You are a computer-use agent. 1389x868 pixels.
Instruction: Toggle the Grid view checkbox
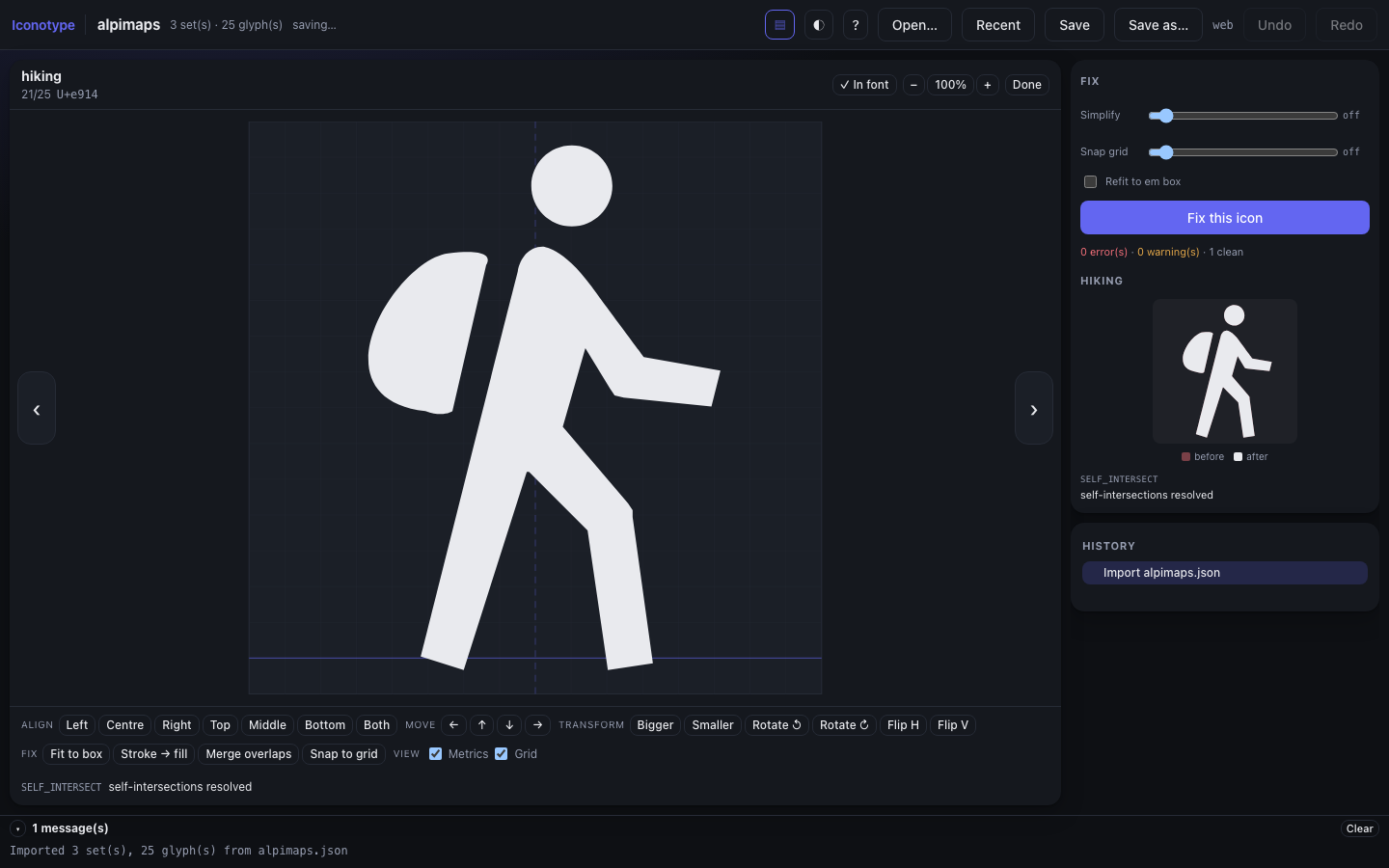pos(502,754)
